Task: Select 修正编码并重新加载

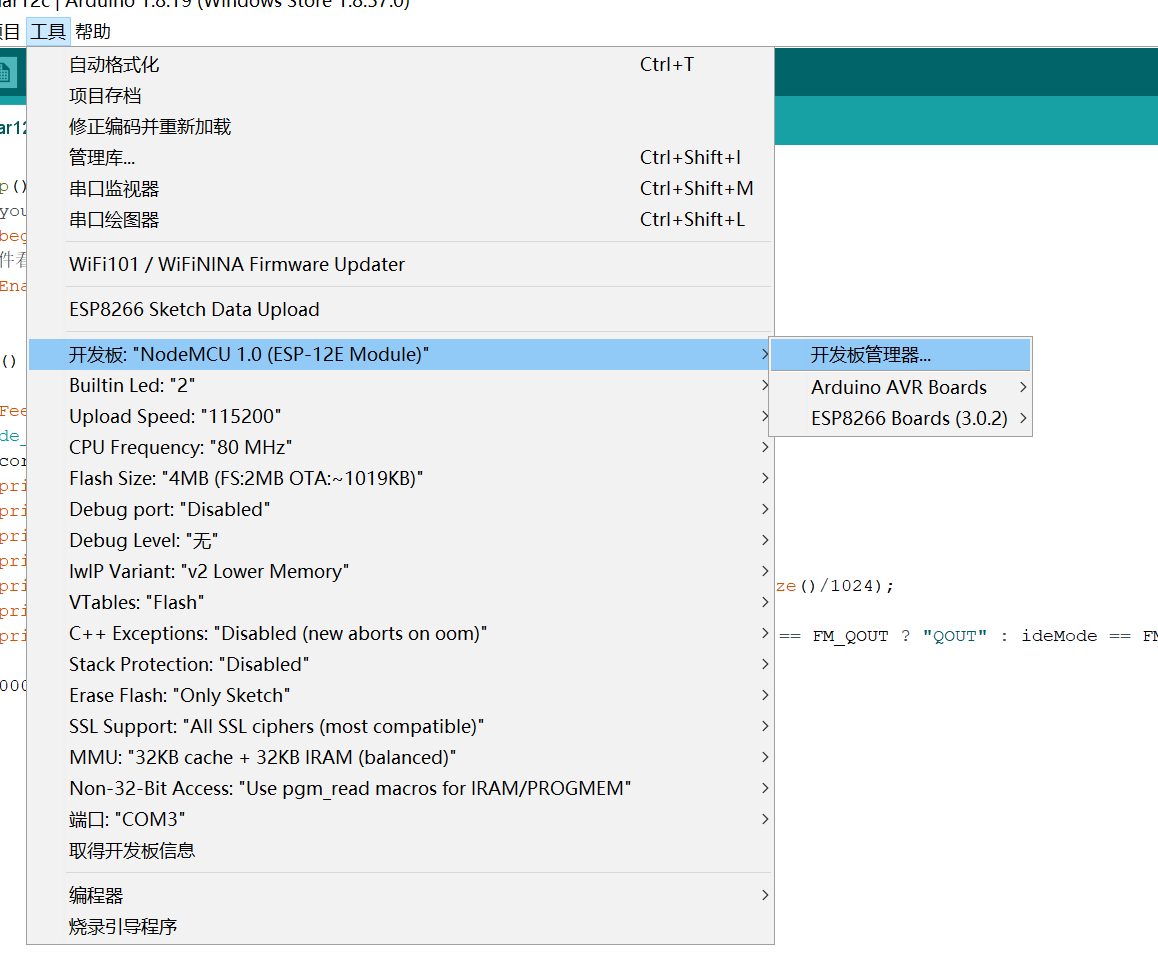Action: (400, 127)
